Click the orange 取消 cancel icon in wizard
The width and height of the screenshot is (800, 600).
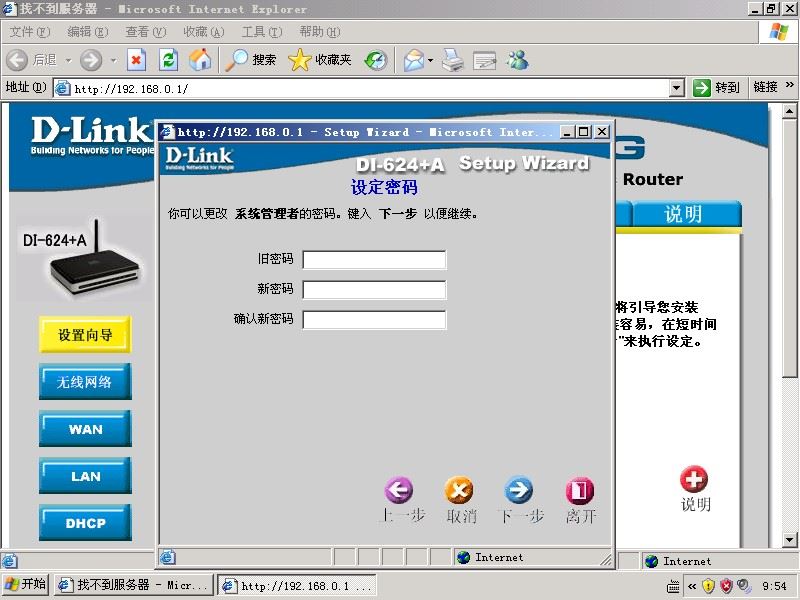(459, 490)
